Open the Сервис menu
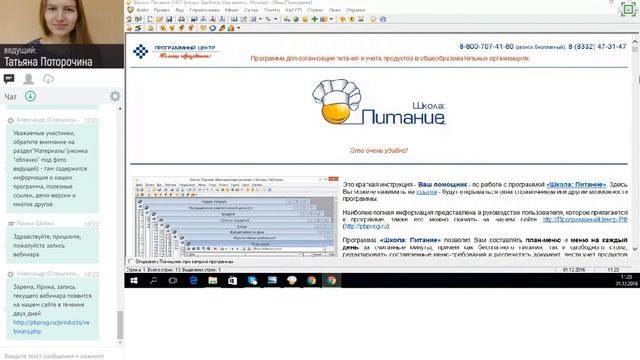Image resolution: width=640 pixels, height=360 pixels. [x=315, y=10]
